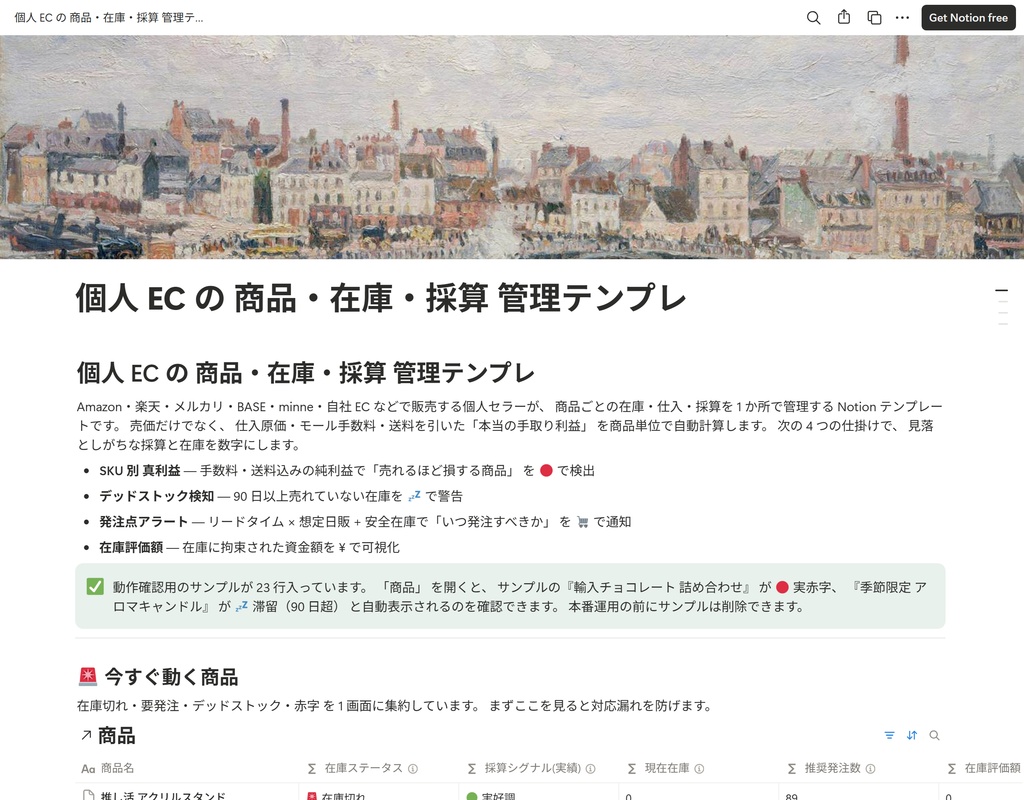Click the red circle emoji in the callout
Screen dimensions: 1024x800
(x=782, y=587)
